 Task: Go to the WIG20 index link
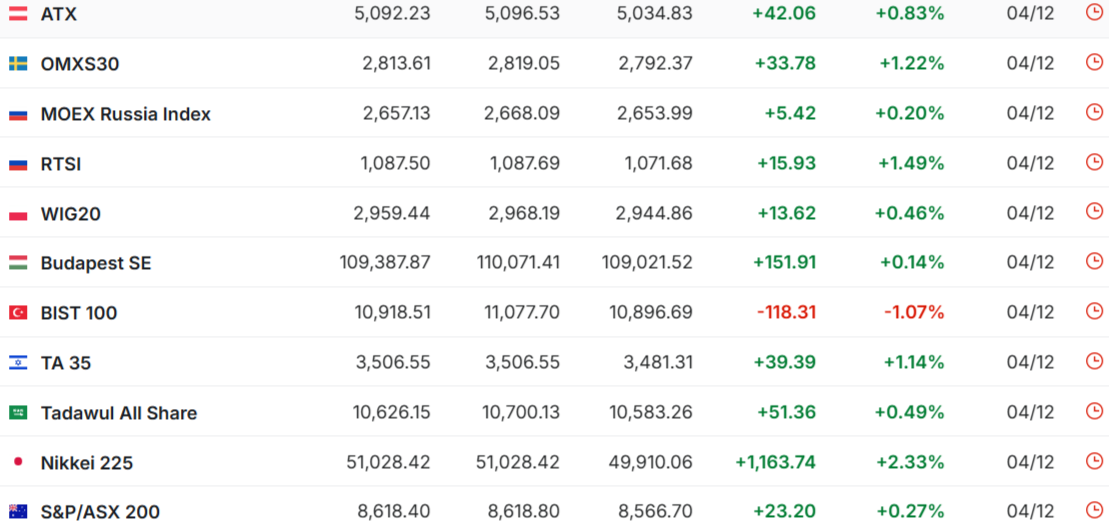tap(70, 214)
